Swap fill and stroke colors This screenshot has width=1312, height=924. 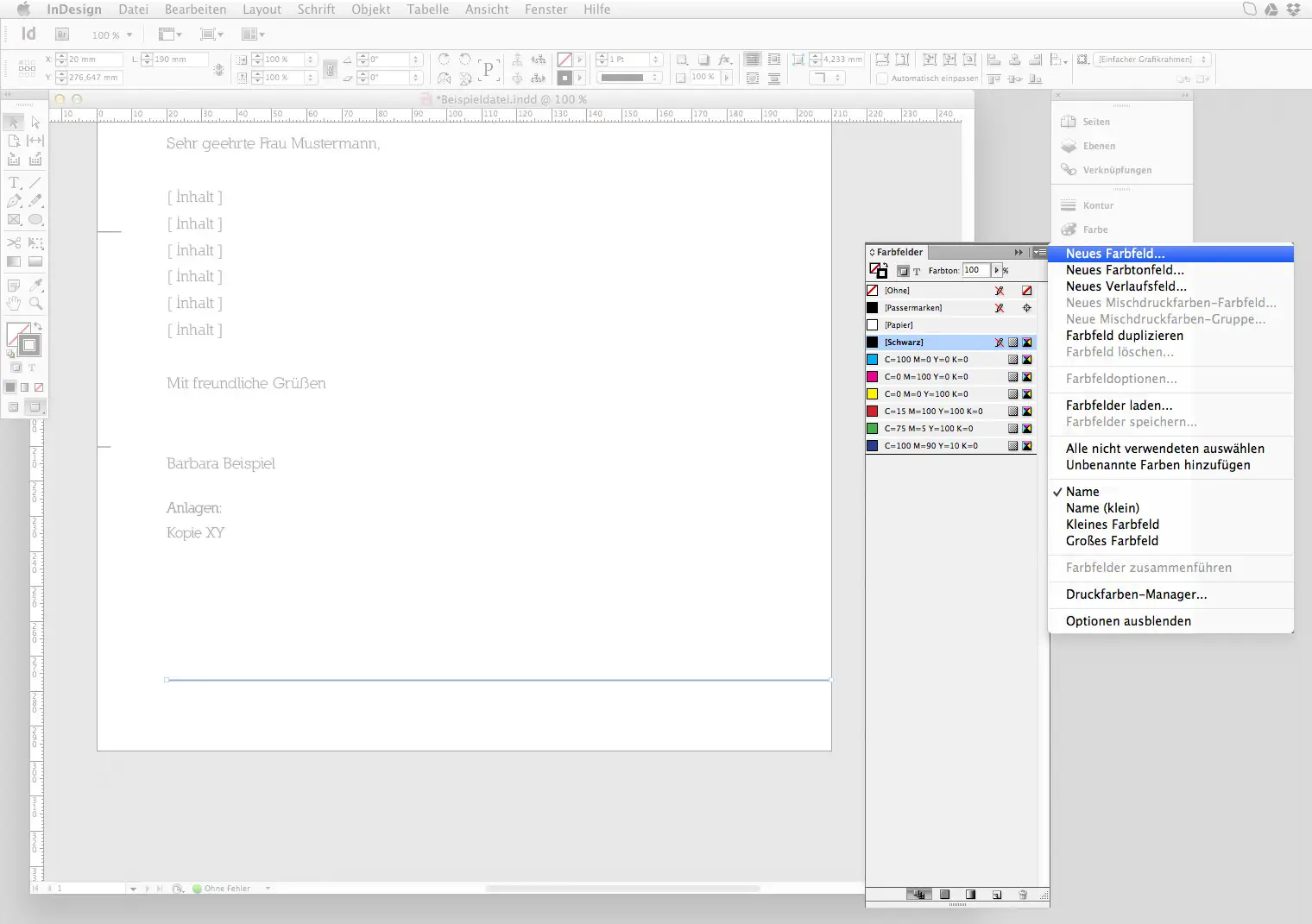point(38,326)
